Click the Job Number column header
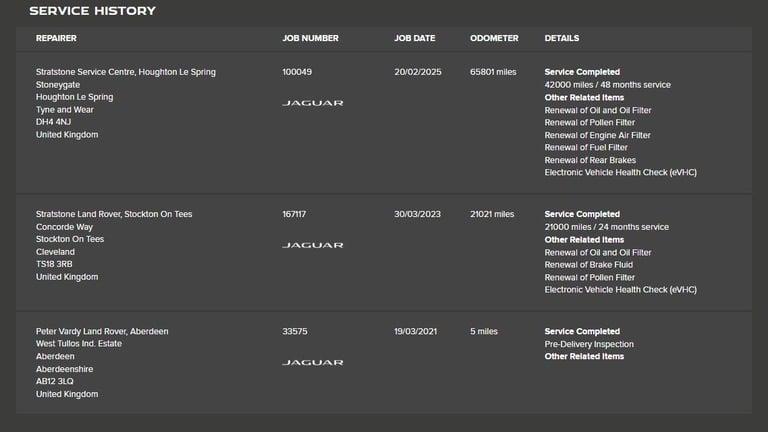The width and height of the screenshot is (768, 432). (x=310, y=38)
